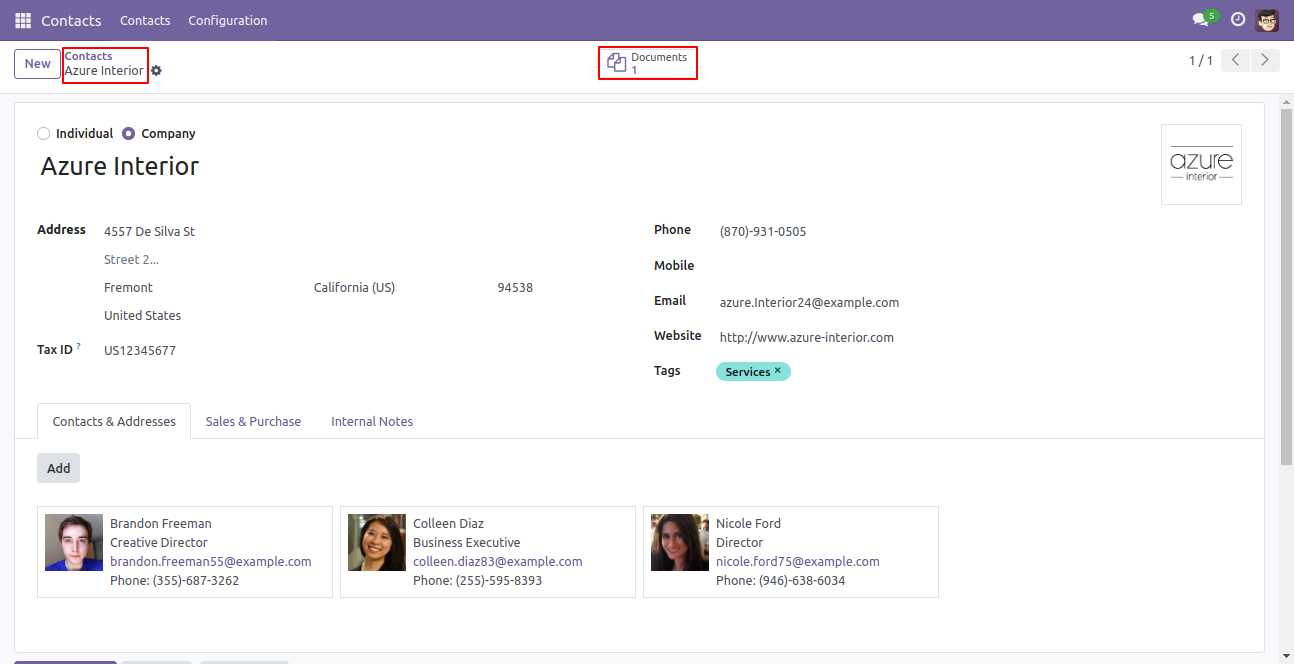1294x664 pixels.
Task: Click Azure Interior breadcrumb text
Action: 104,71
